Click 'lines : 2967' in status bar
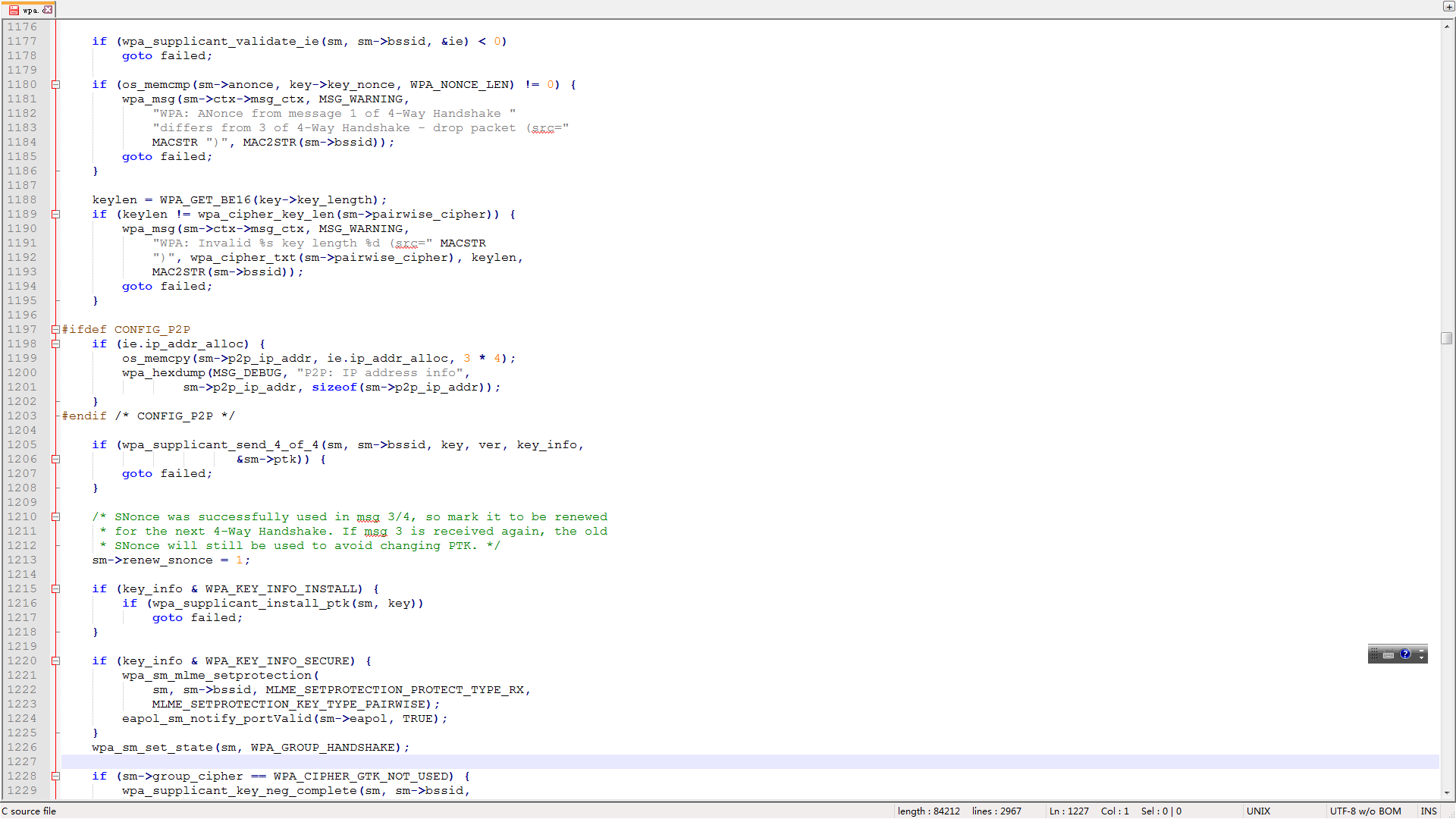Image resolution: width=1456 pixels, height=819 pixels. point(996,811)
